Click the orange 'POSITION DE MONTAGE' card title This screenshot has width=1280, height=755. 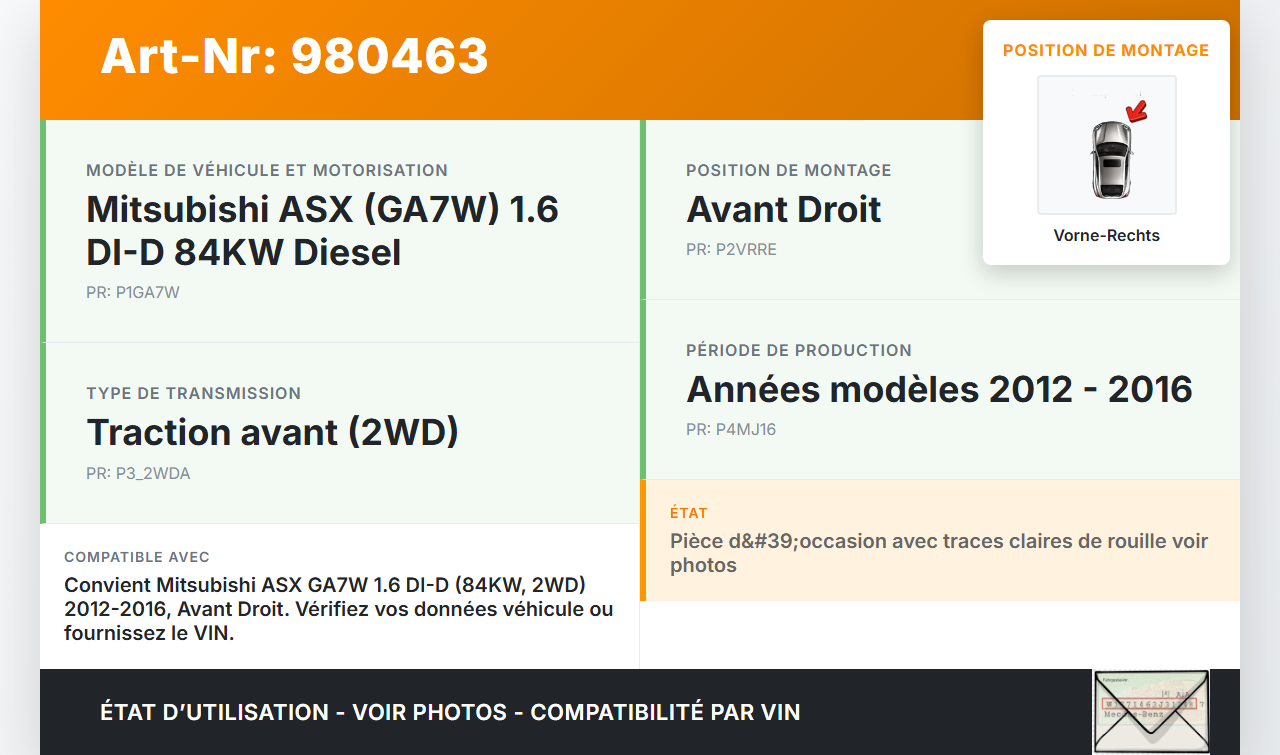[1106, 50]
